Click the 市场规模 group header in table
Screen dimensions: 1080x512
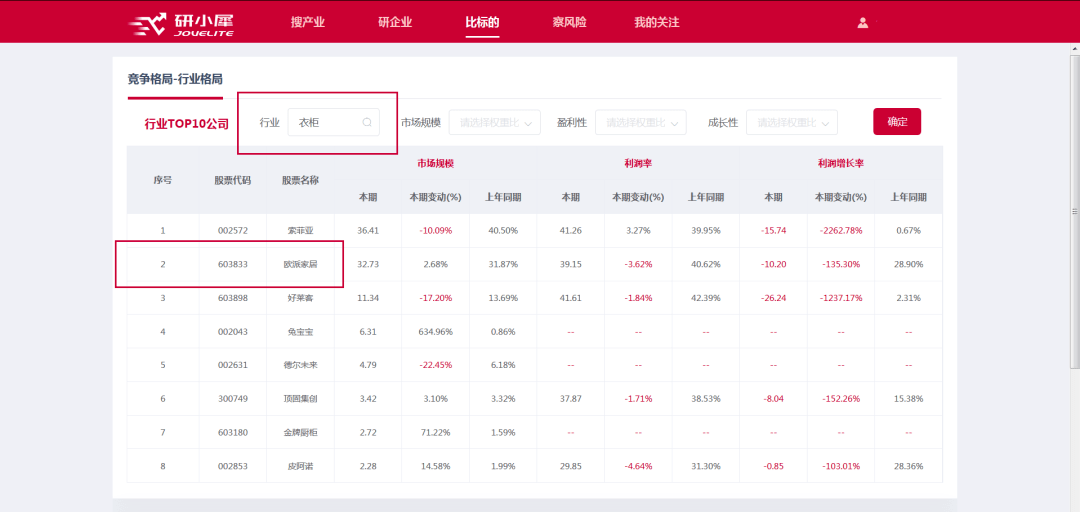point(435,164)
